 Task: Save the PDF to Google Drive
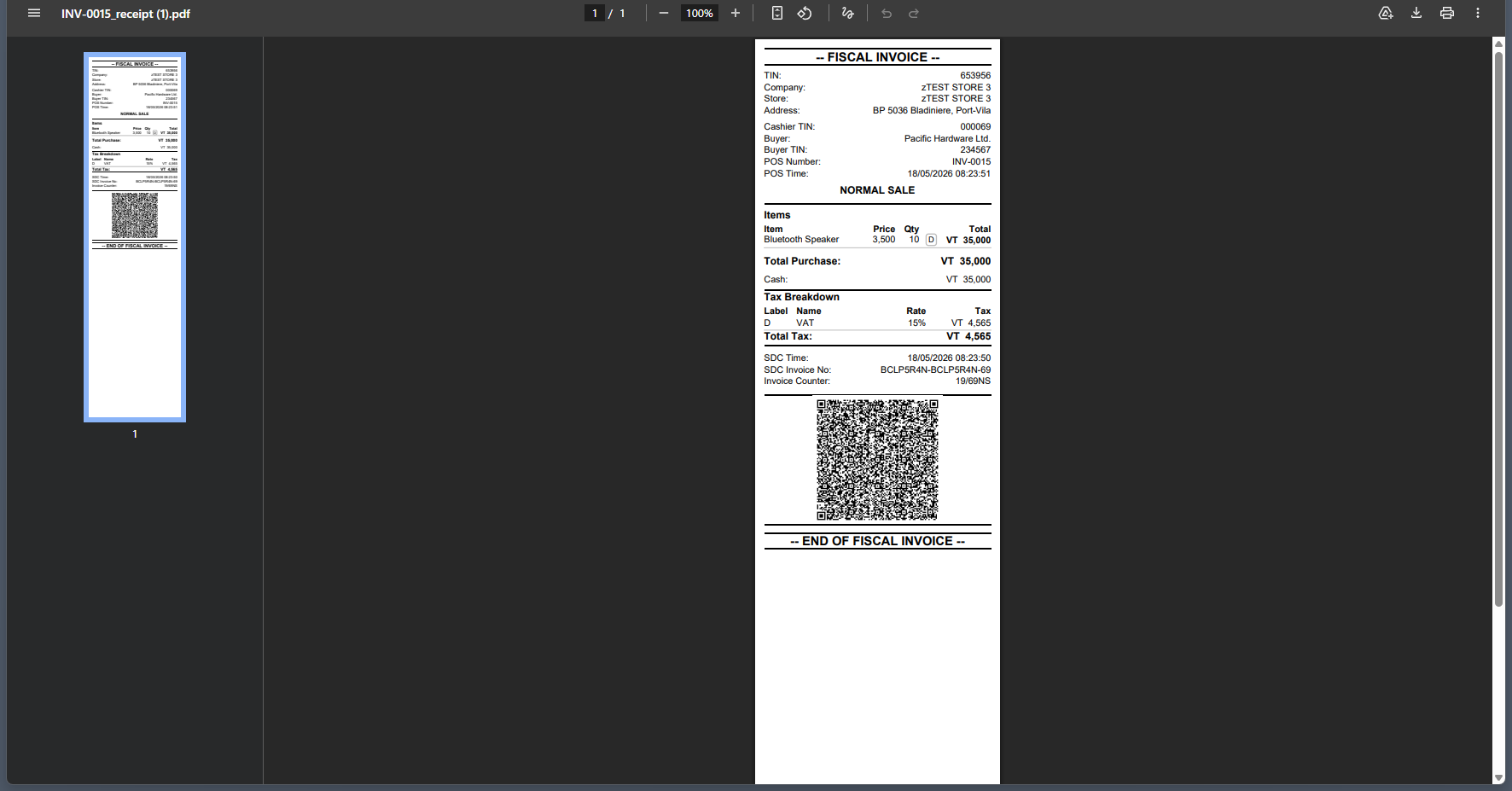(x=1386, y=13)
